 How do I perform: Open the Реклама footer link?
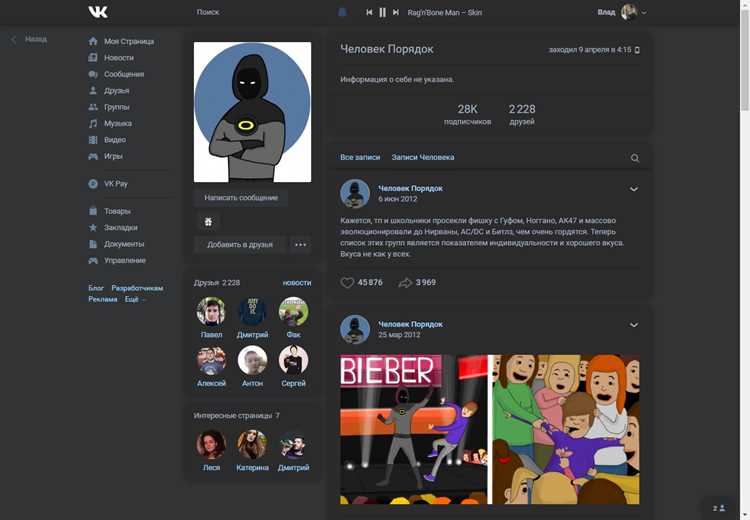103,299
